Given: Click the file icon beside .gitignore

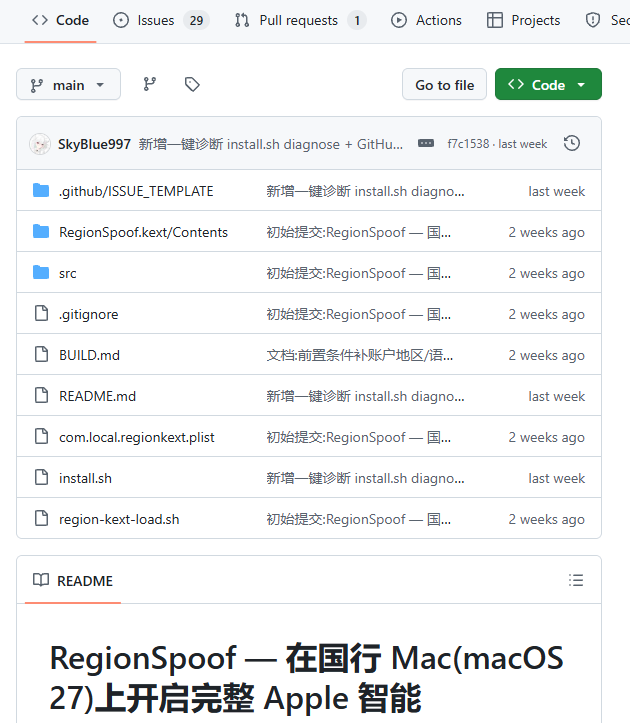Looking at the screenshot, I should tap(42, 313).
